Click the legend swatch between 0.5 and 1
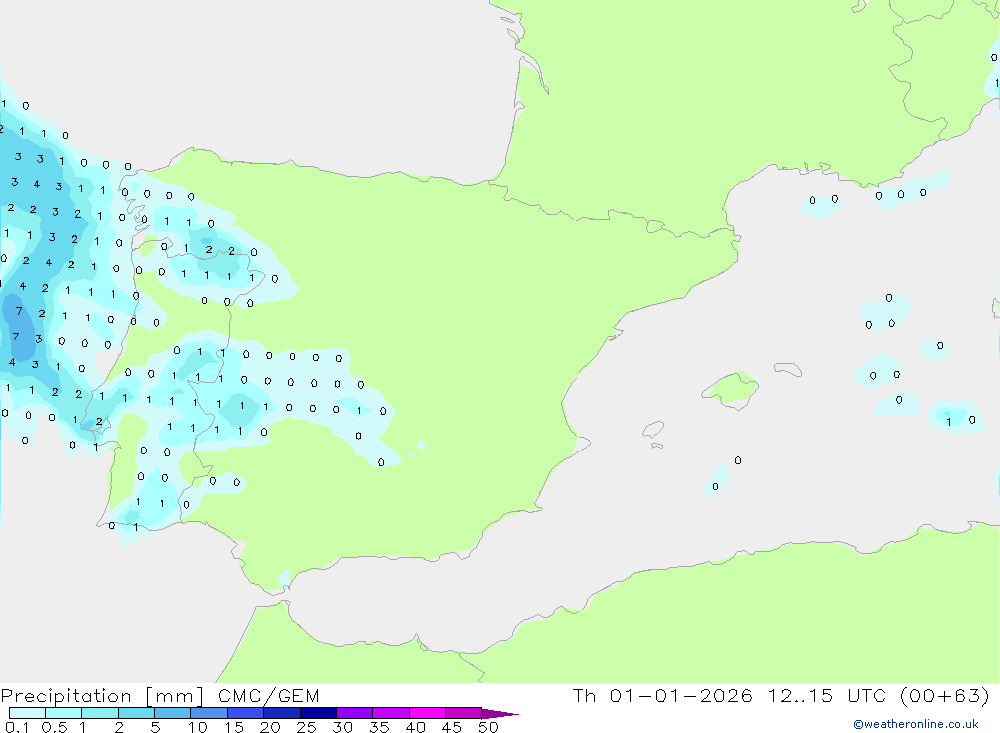This screenshot has width=1000, height=733. tap(63, 713)
